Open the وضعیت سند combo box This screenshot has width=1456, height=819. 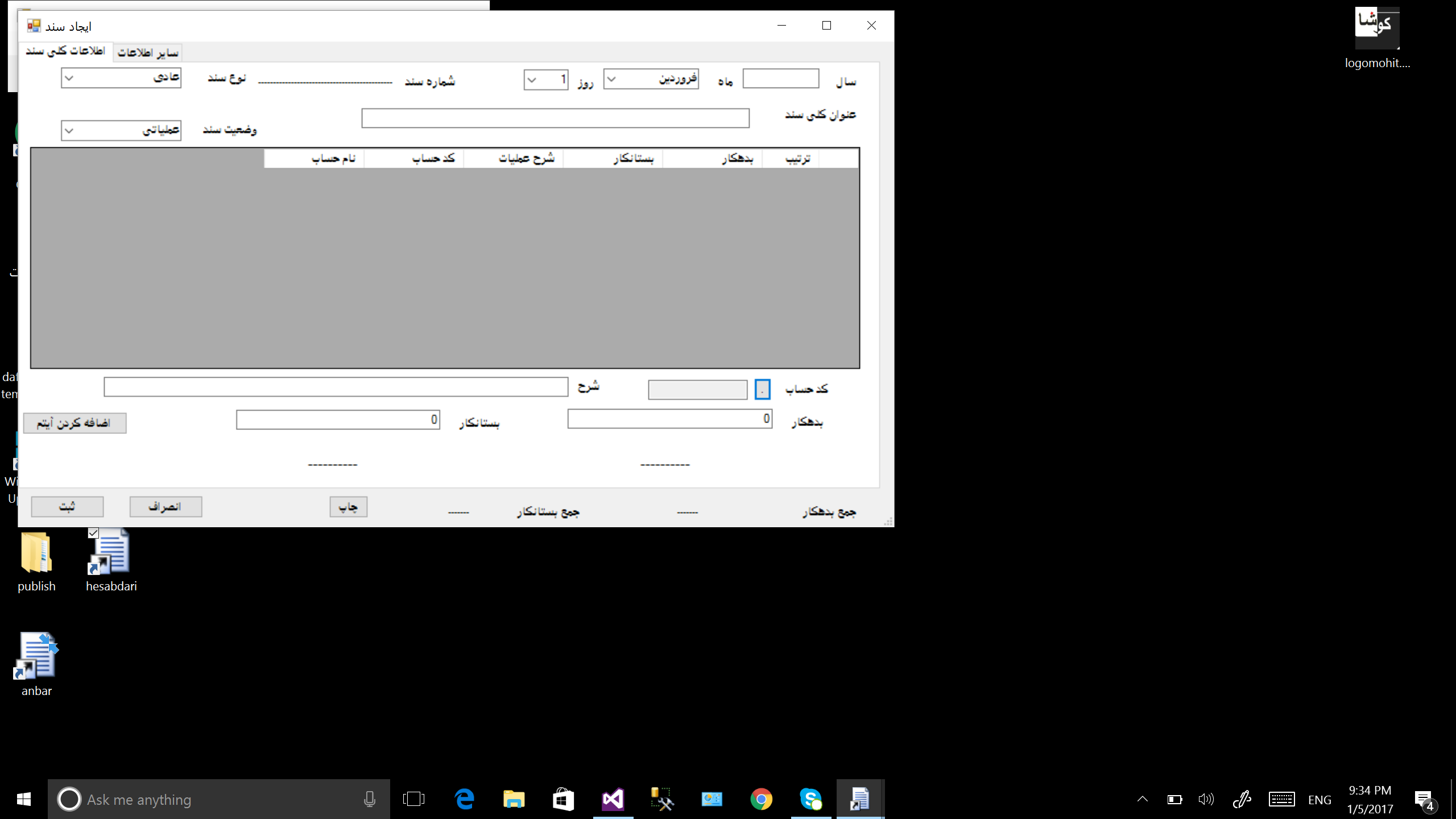pos(69,131)
